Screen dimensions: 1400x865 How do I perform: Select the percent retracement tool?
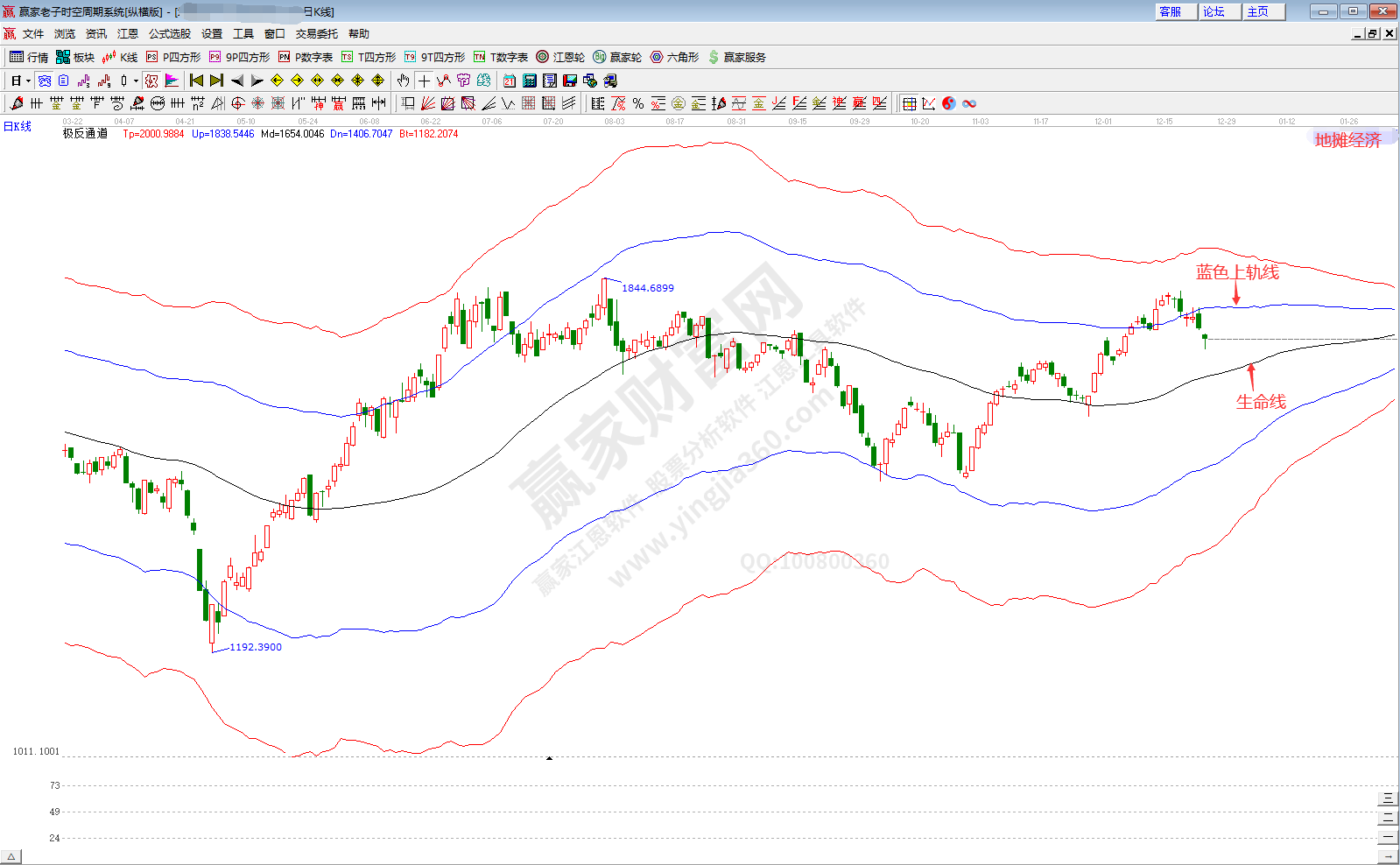(x=638, y=103)
